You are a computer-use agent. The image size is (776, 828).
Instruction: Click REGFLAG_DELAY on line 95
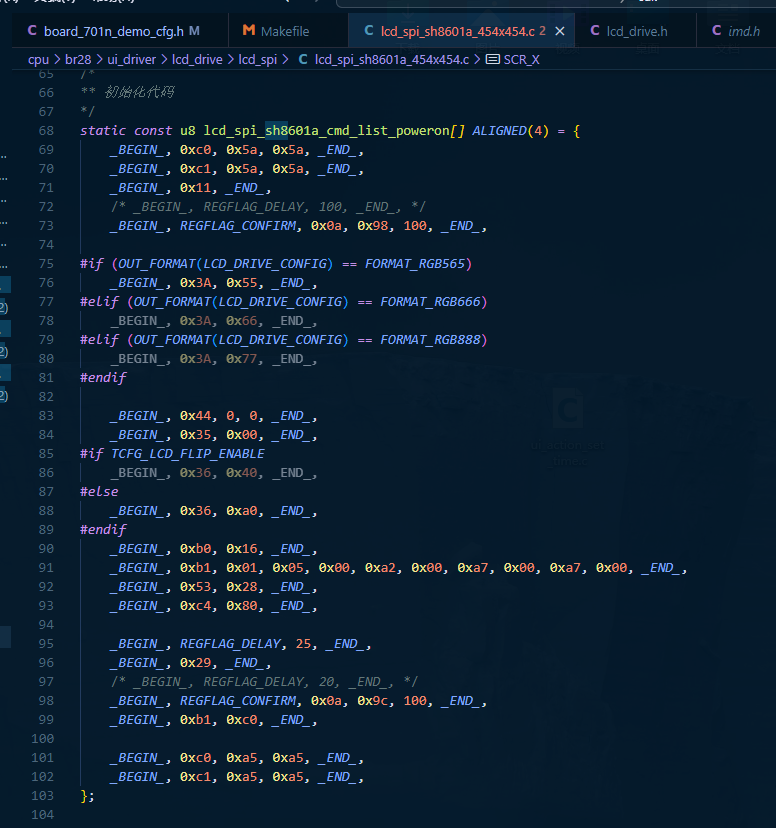230,644
